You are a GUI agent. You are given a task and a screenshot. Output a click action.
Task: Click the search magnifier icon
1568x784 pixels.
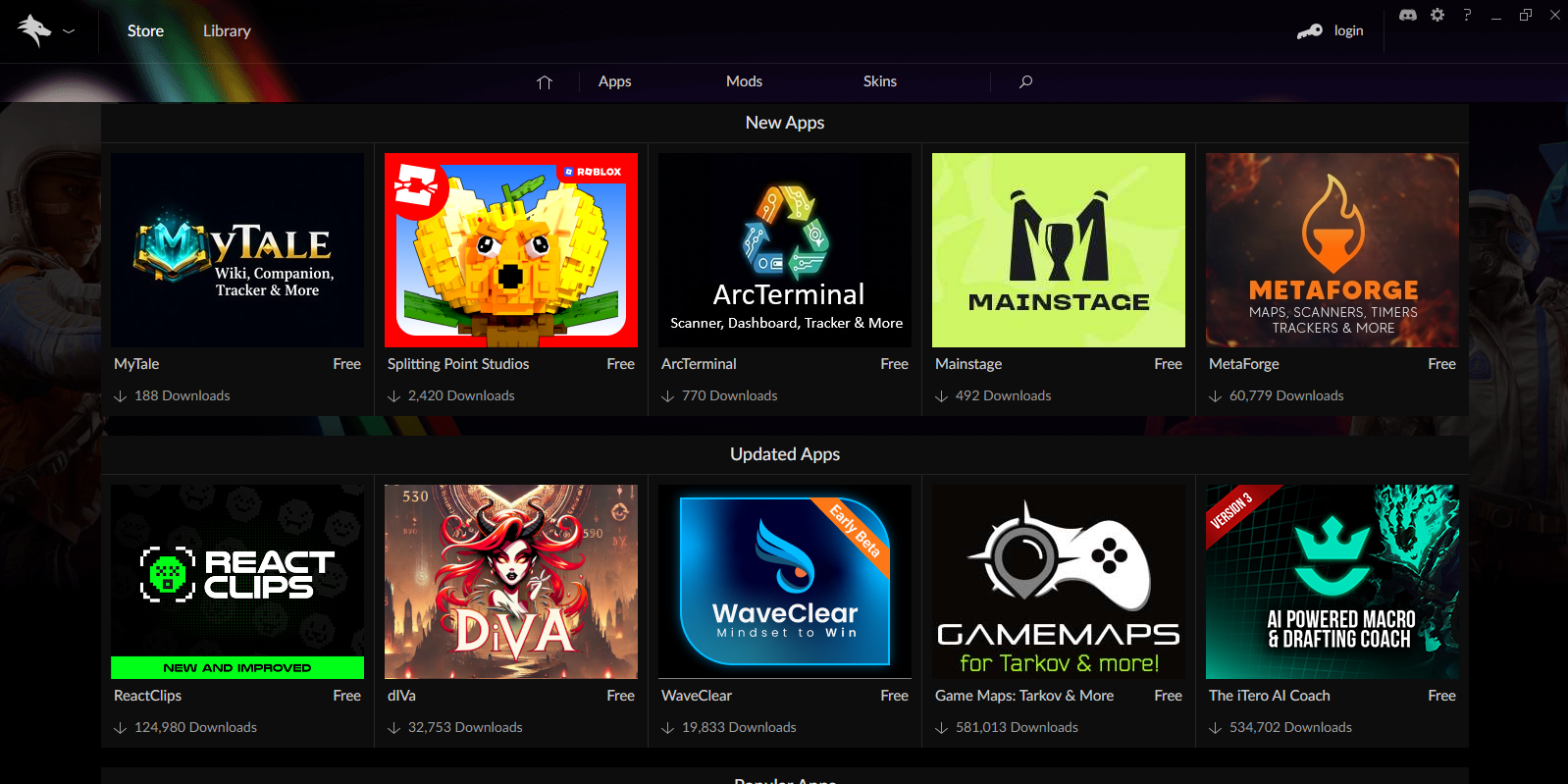pos(1025,81)
